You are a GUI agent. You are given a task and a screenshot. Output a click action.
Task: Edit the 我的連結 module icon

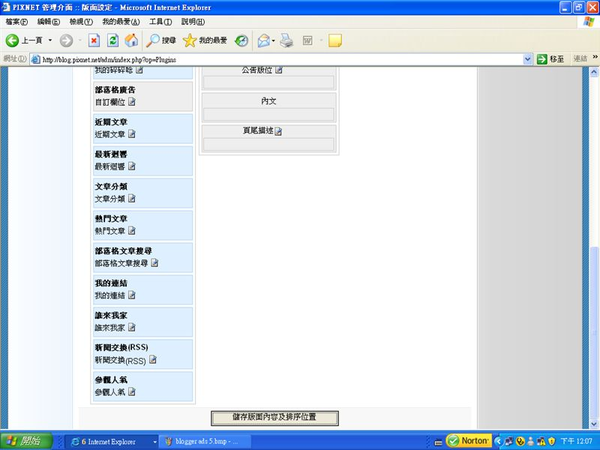(x=132, y=295)
